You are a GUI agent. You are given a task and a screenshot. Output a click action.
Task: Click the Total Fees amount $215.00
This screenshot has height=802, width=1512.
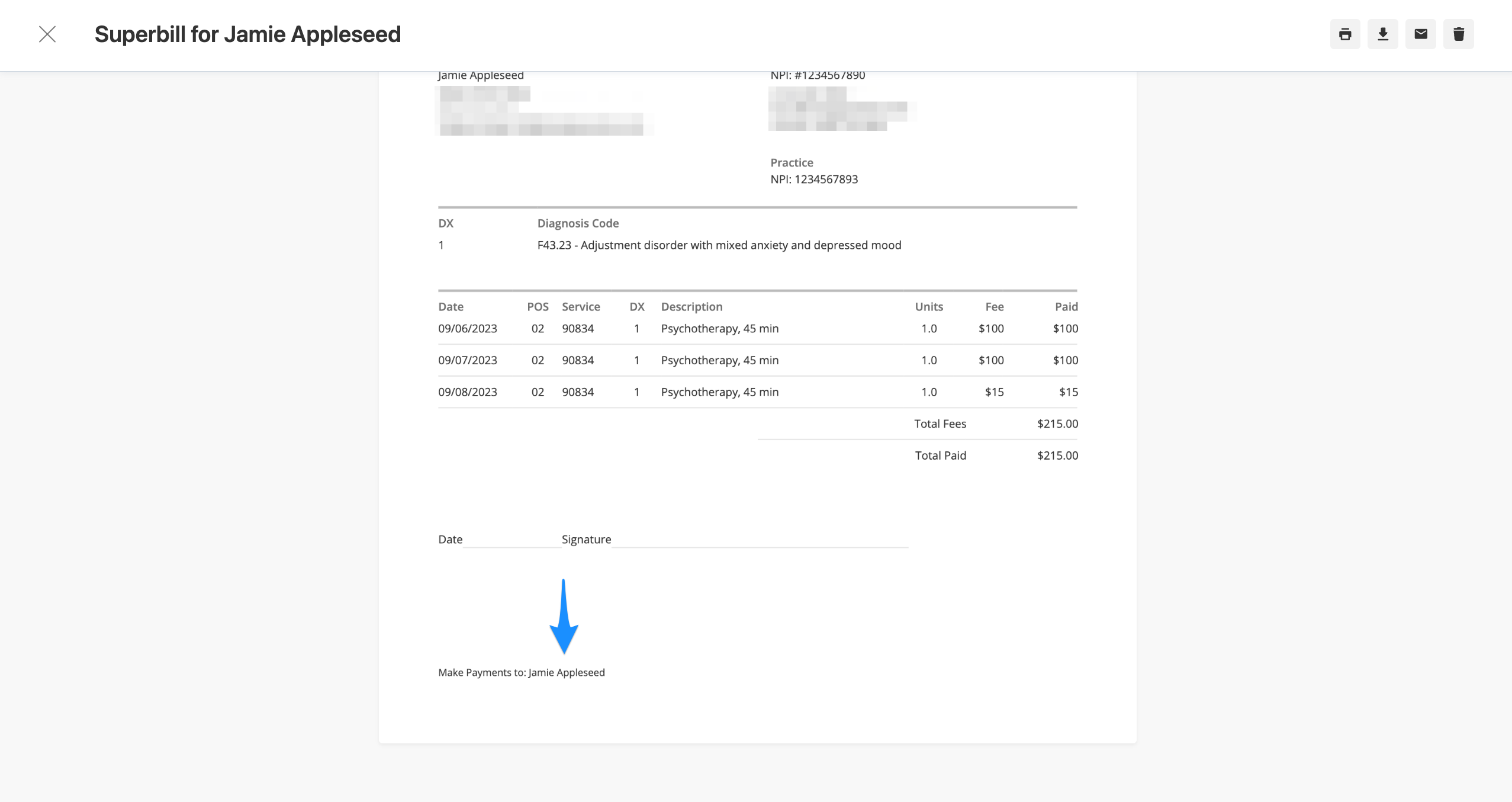[1057, 423]
